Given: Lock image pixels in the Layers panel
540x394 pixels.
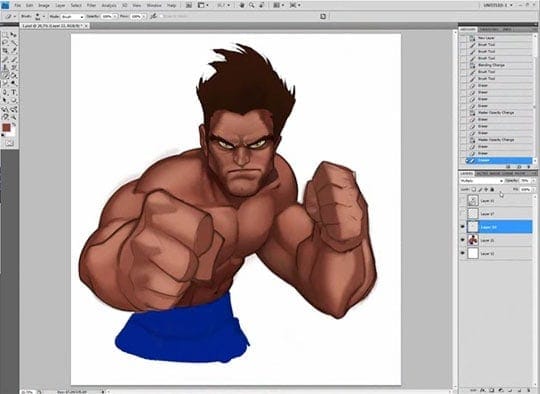Looking at the screenshot, I should pos(480,189).
